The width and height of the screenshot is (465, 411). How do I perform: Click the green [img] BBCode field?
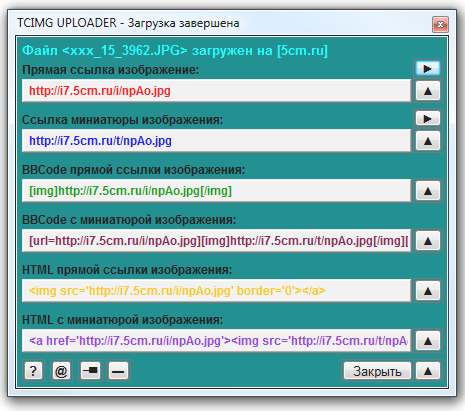coord(216,191)
